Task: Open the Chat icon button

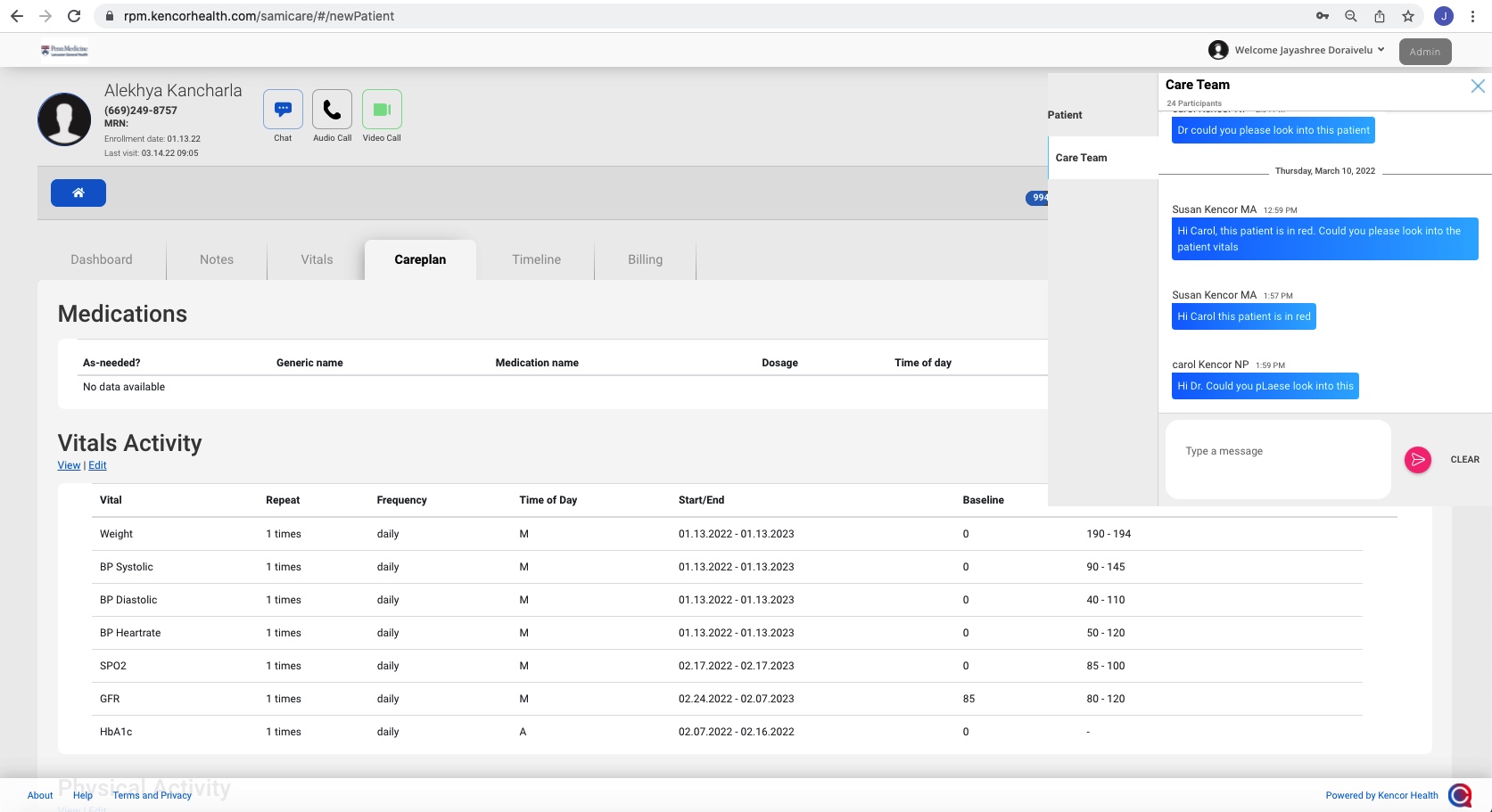Action: (283, 110)
